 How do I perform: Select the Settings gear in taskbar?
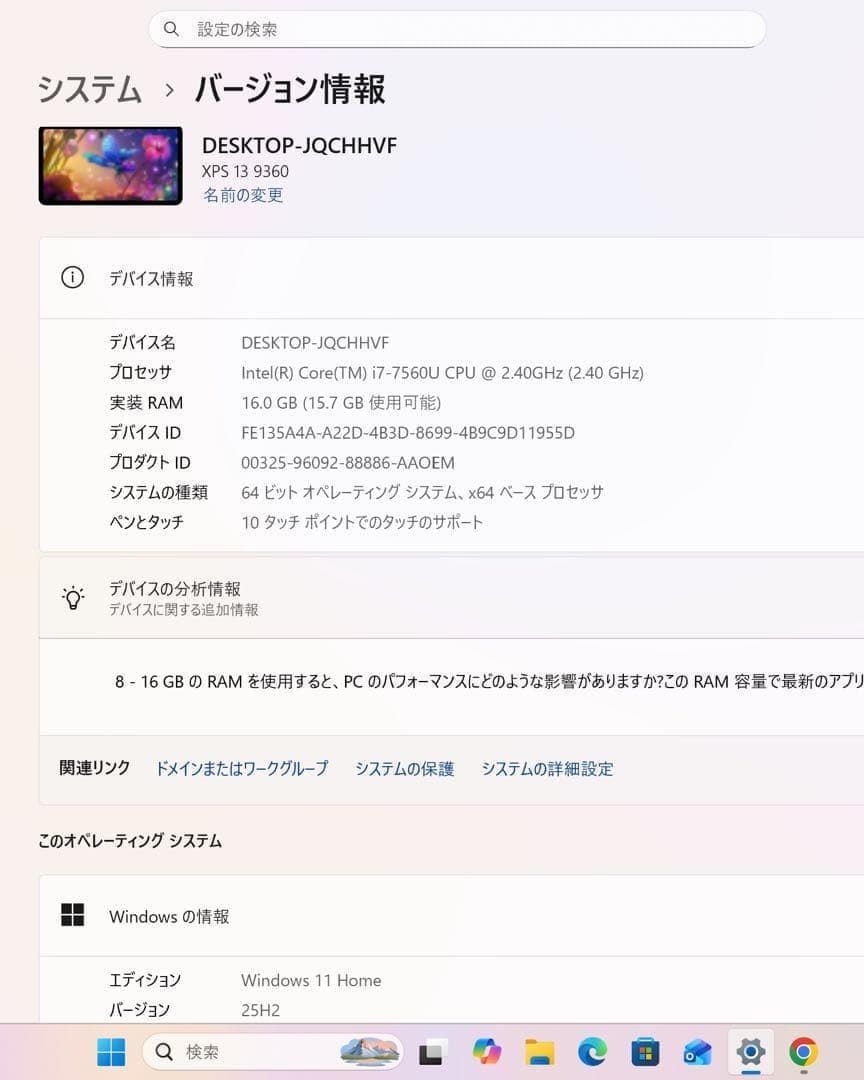click(x=750, y=1052)
